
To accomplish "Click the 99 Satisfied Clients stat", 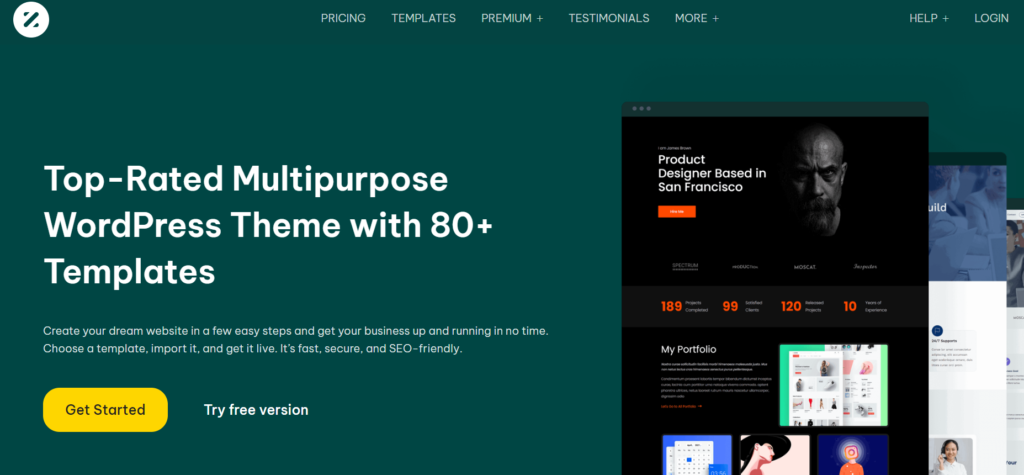I will (743, 306).
